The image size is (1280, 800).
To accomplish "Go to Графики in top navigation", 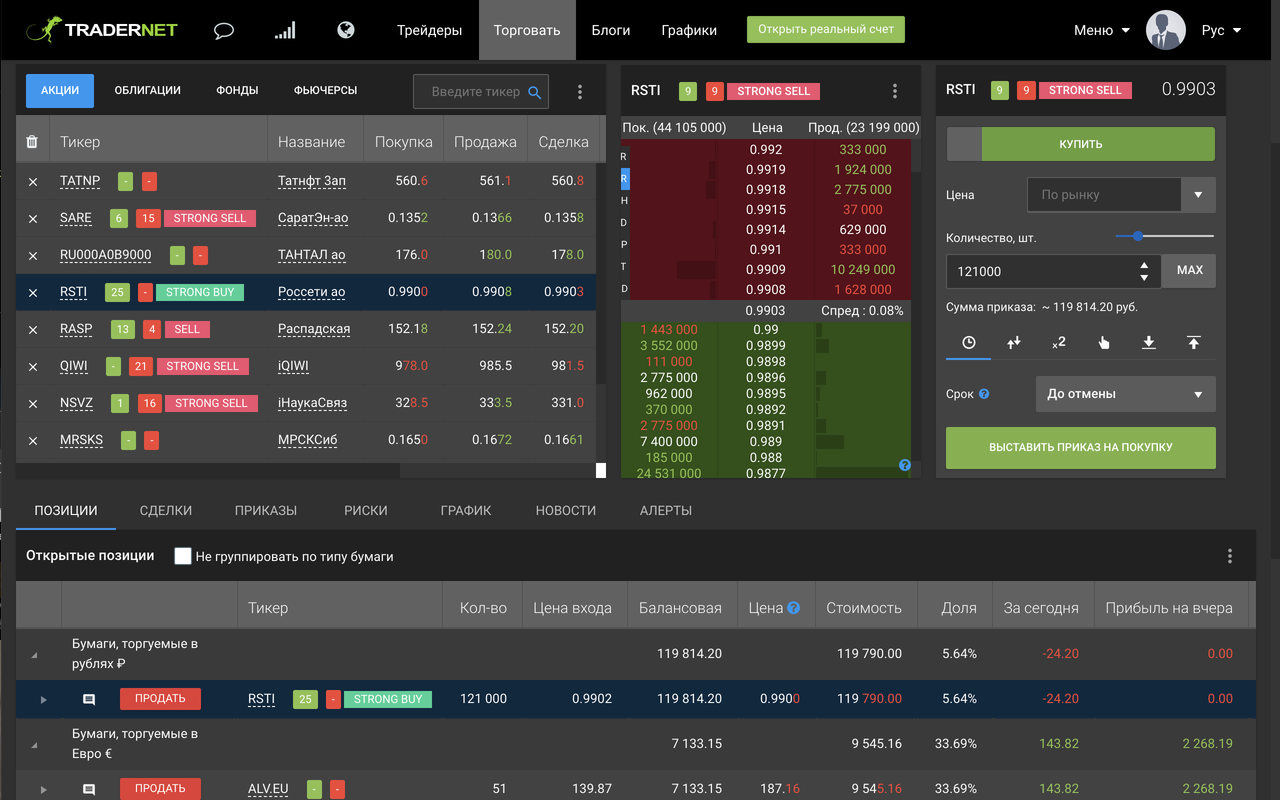I will [x=689, y=30].
